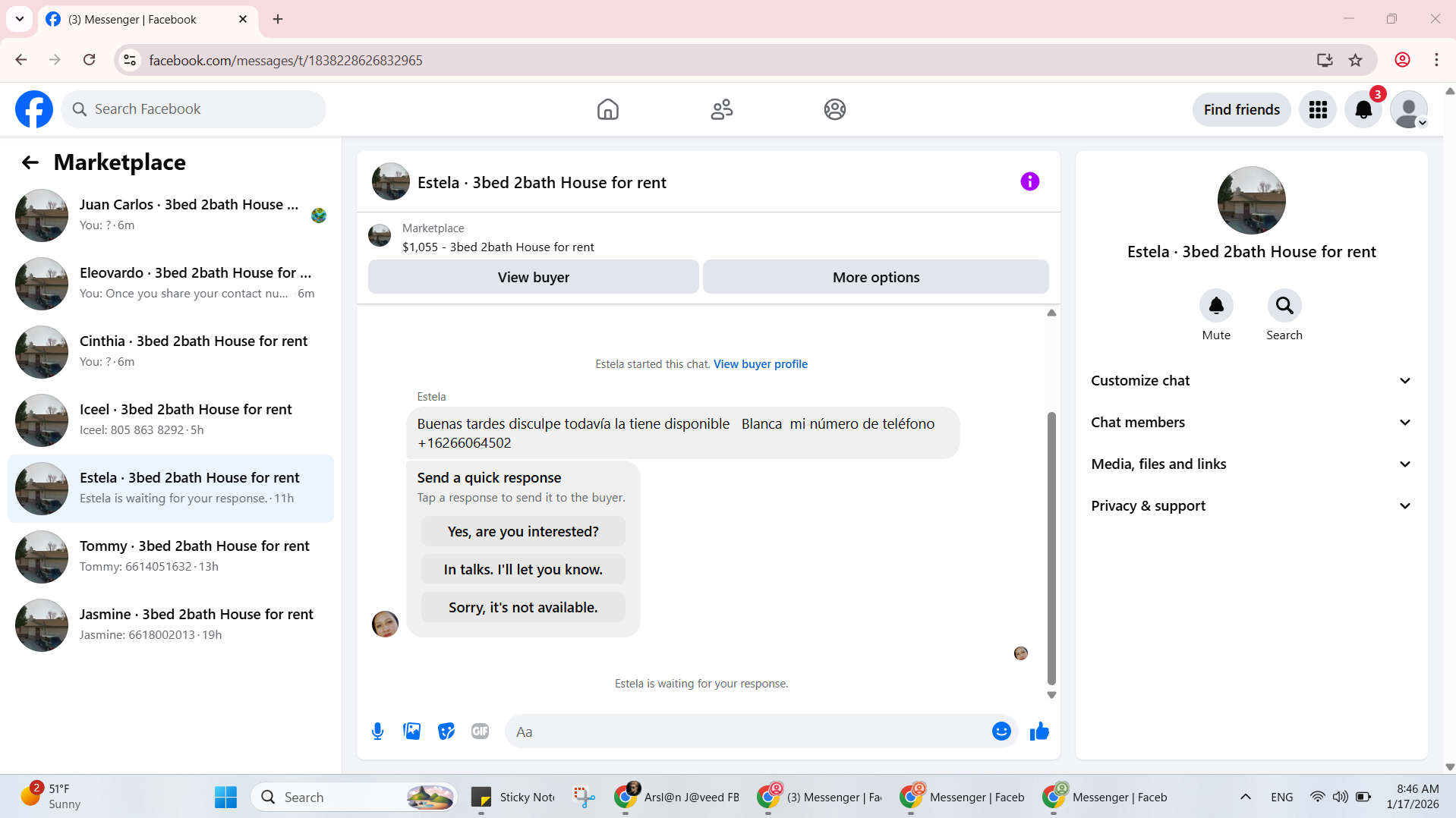
Task: Search in the Estela conversation
Action: [x=1284, y=305]
